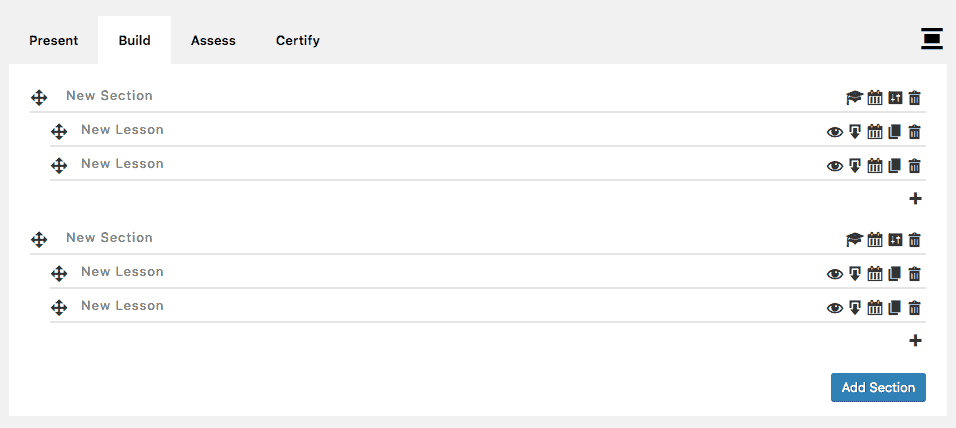Open the Certify tab
Viewport: 956px width, 428px height.
(x=298, y=41)
